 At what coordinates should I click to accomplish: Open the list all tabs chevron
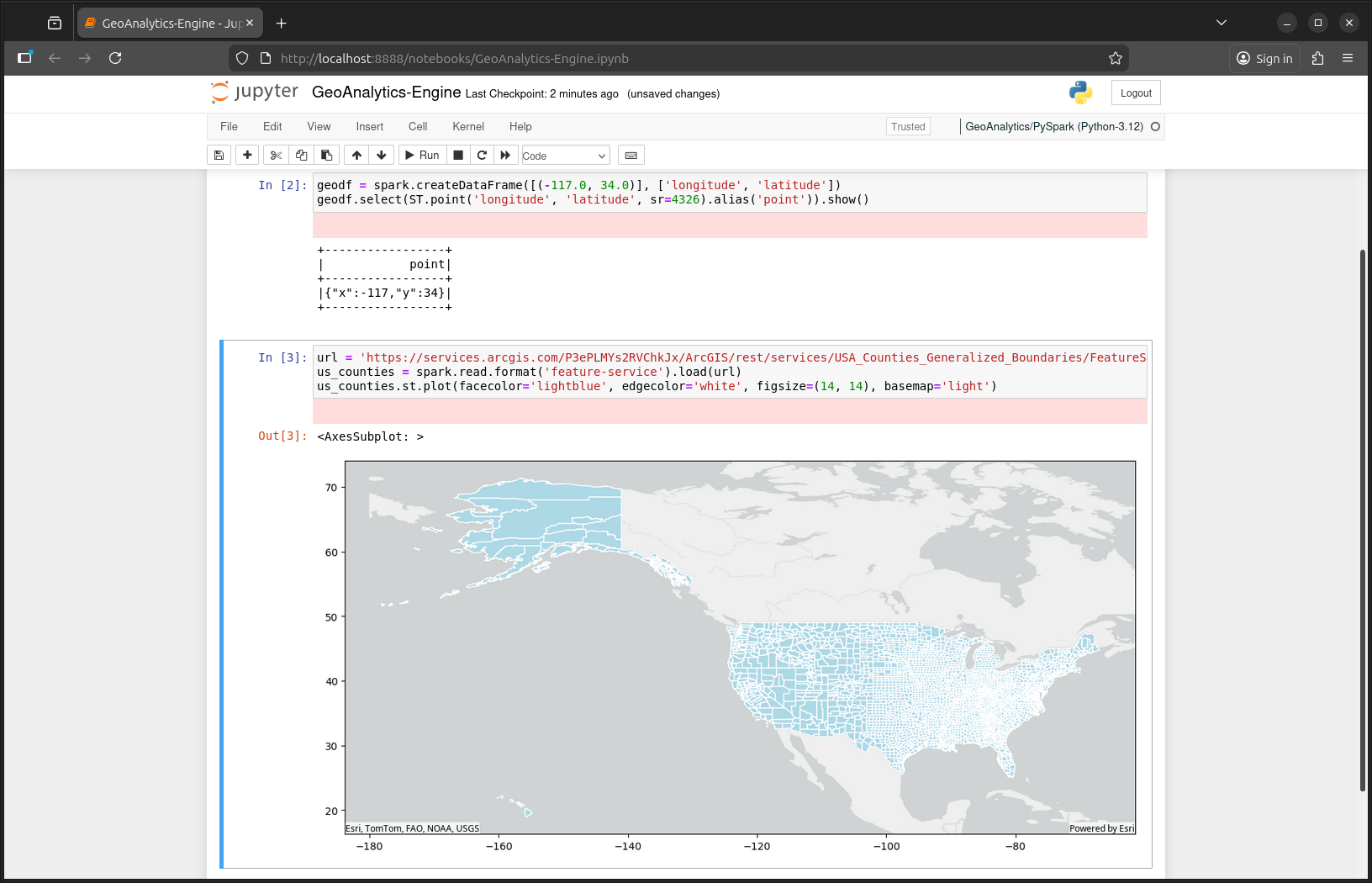[1222, 23]
